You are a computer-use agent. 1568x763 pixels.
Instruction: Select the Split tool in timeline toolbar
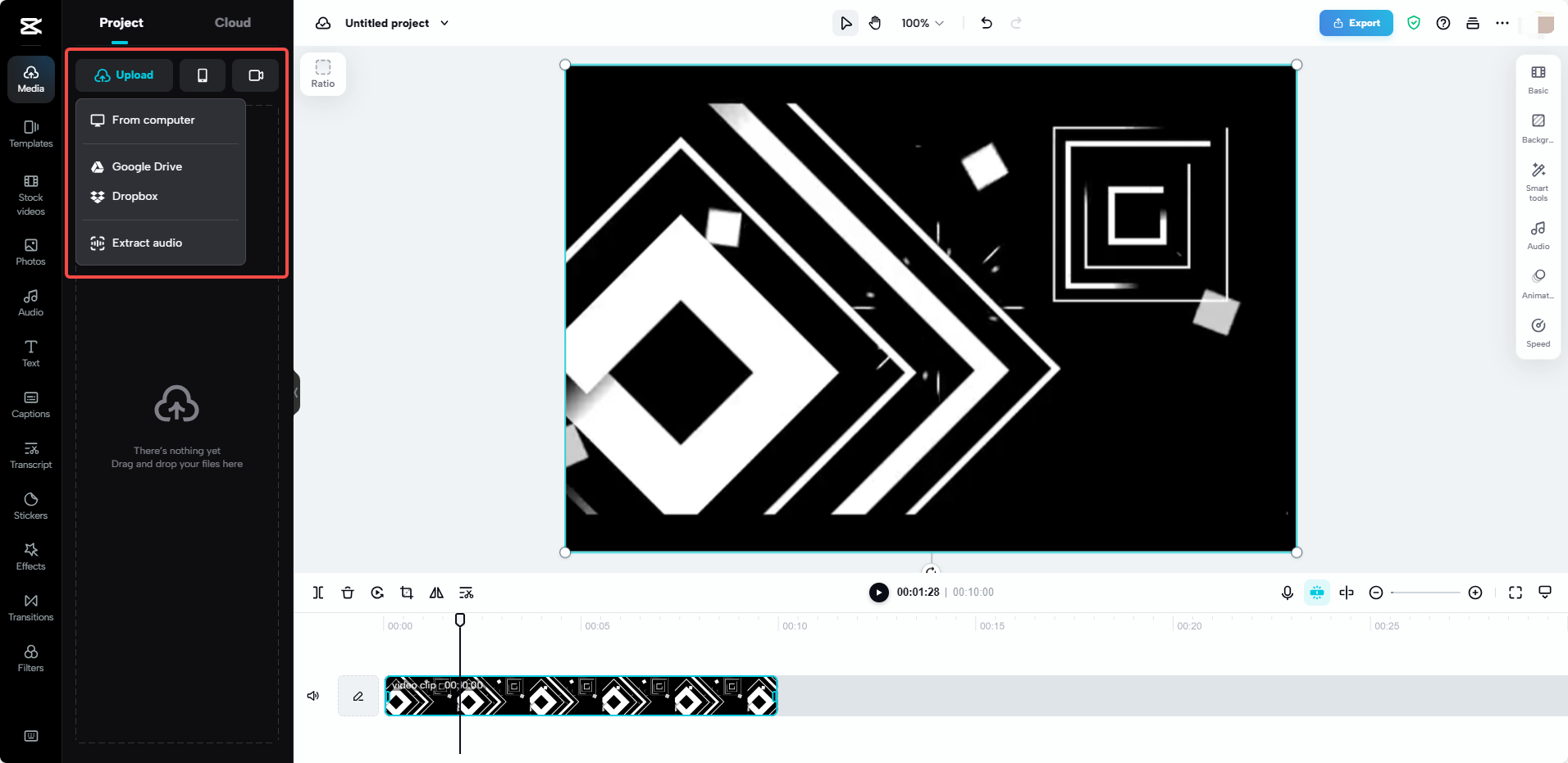318,593
